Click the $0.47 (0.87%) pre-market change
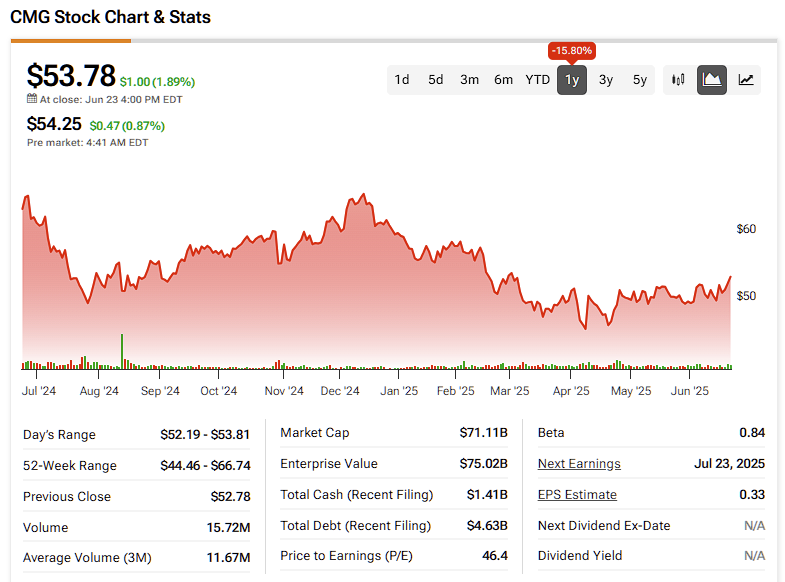This screenshot has height=582, width=785. (x=127, y=126)
